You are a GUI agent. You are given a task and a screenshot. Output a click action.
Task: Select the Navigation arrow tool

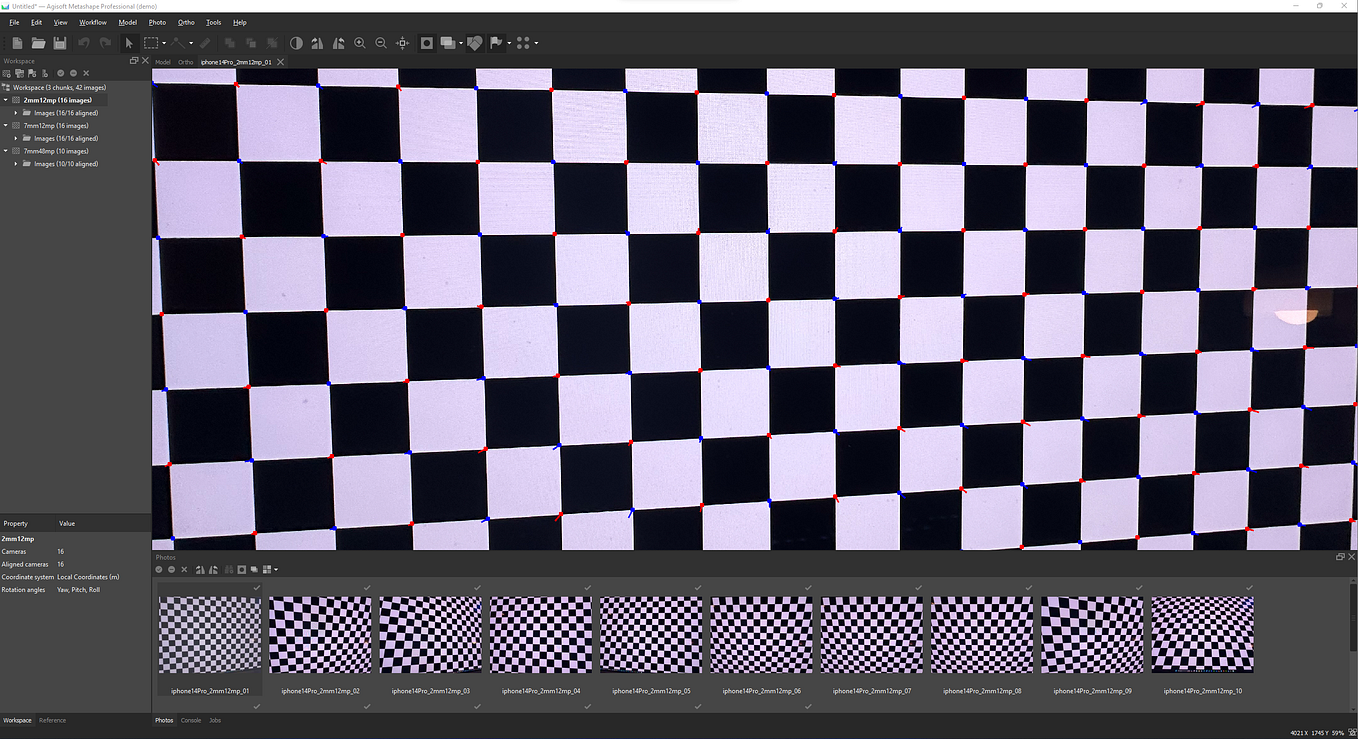click(x=129, y=43)
